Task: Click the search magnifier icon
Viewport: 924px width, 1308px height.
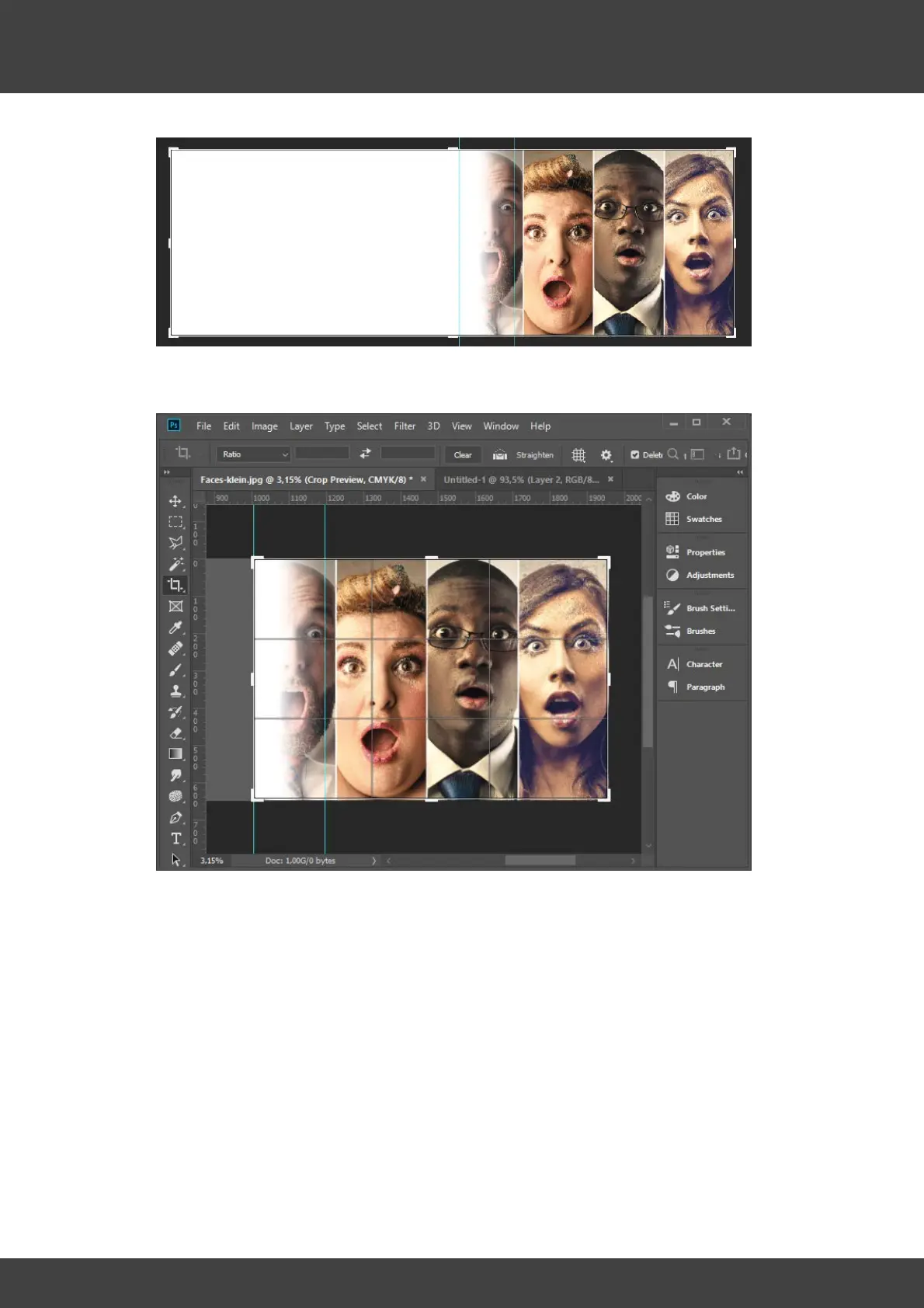Action: (673, 454)
